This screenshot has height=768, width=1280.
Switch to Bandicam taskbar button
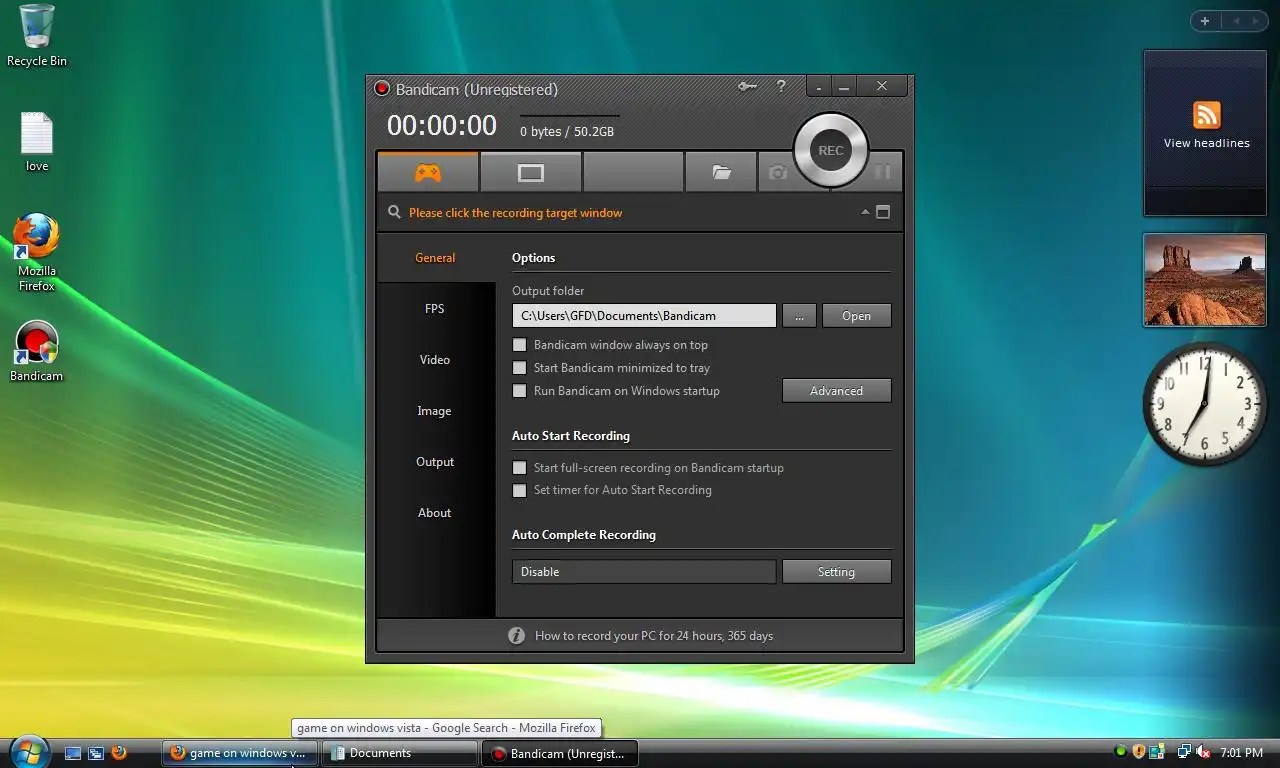(x=560, y=753)
